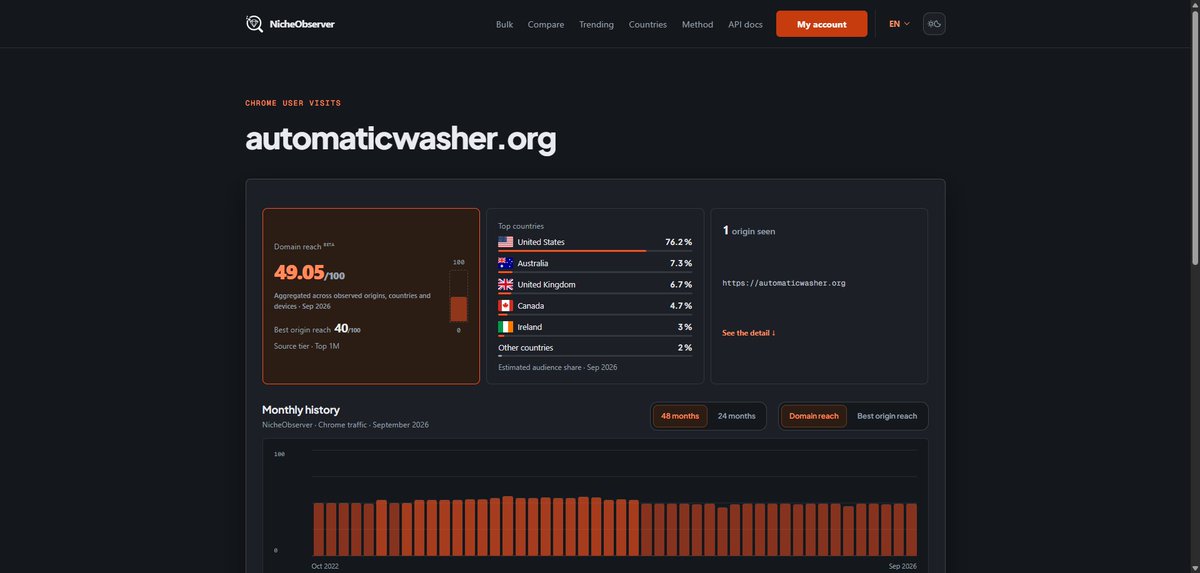Click the 4.7 % Canada value
The image size is (1200, 573).
click(x=681, y=305)
